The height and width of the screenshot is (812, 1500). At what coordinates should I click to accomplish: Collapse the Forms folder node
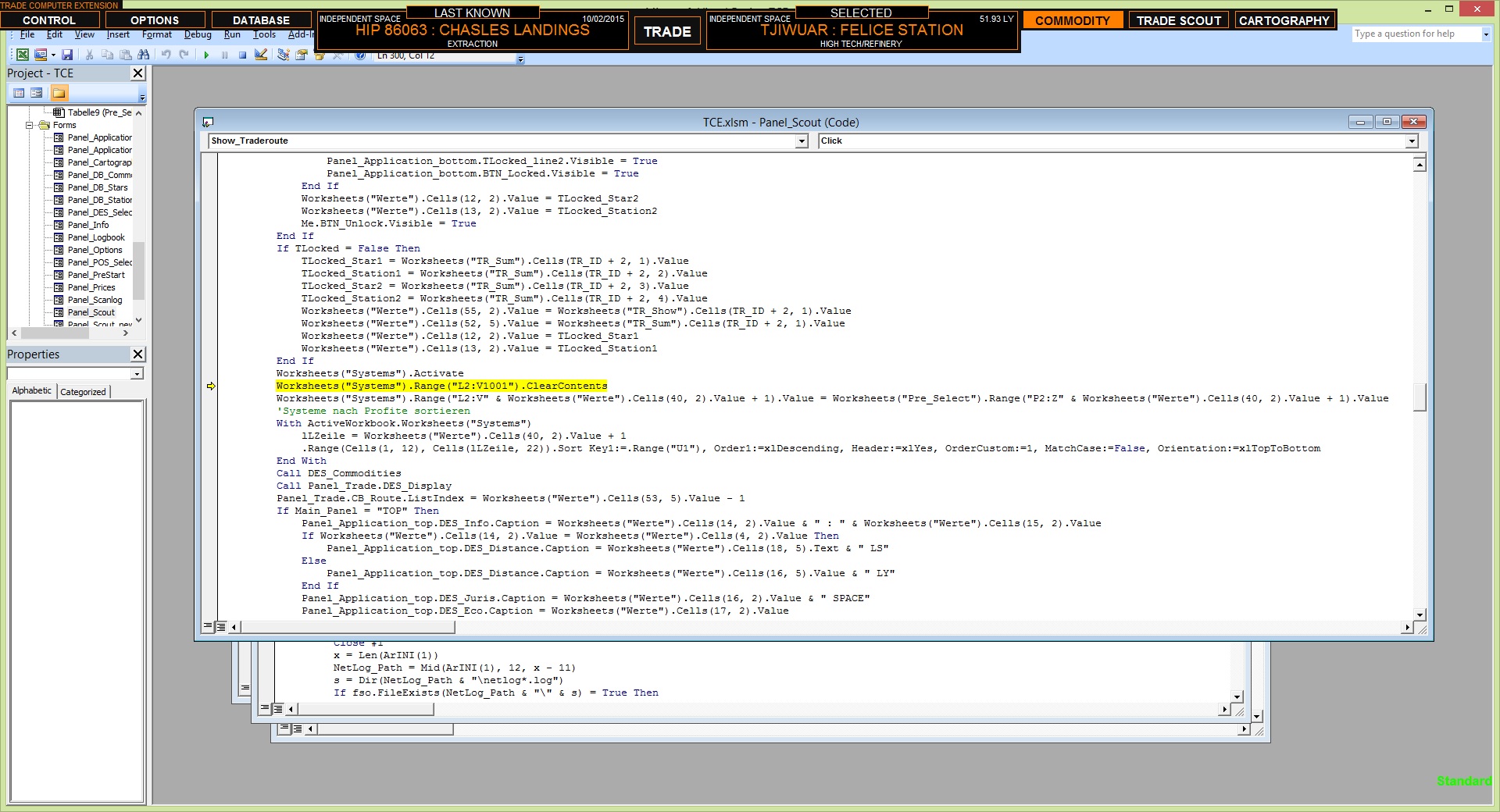coord(30,125)
